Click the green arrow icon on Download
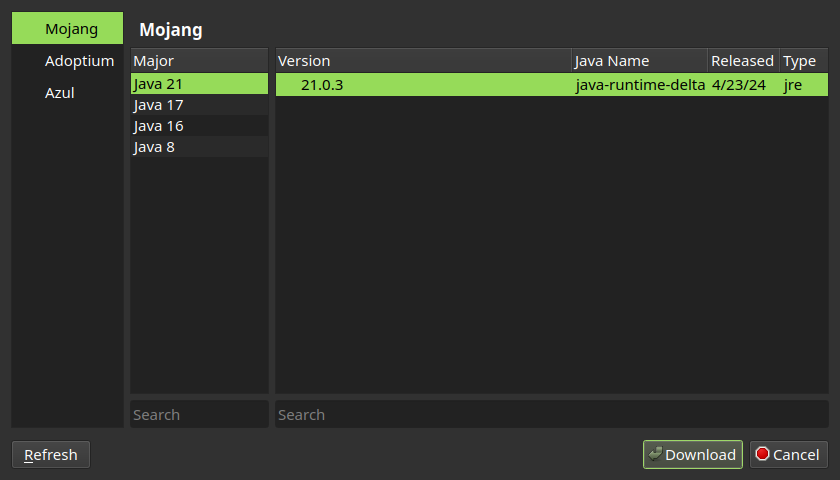840x480 pixels. 655,454
